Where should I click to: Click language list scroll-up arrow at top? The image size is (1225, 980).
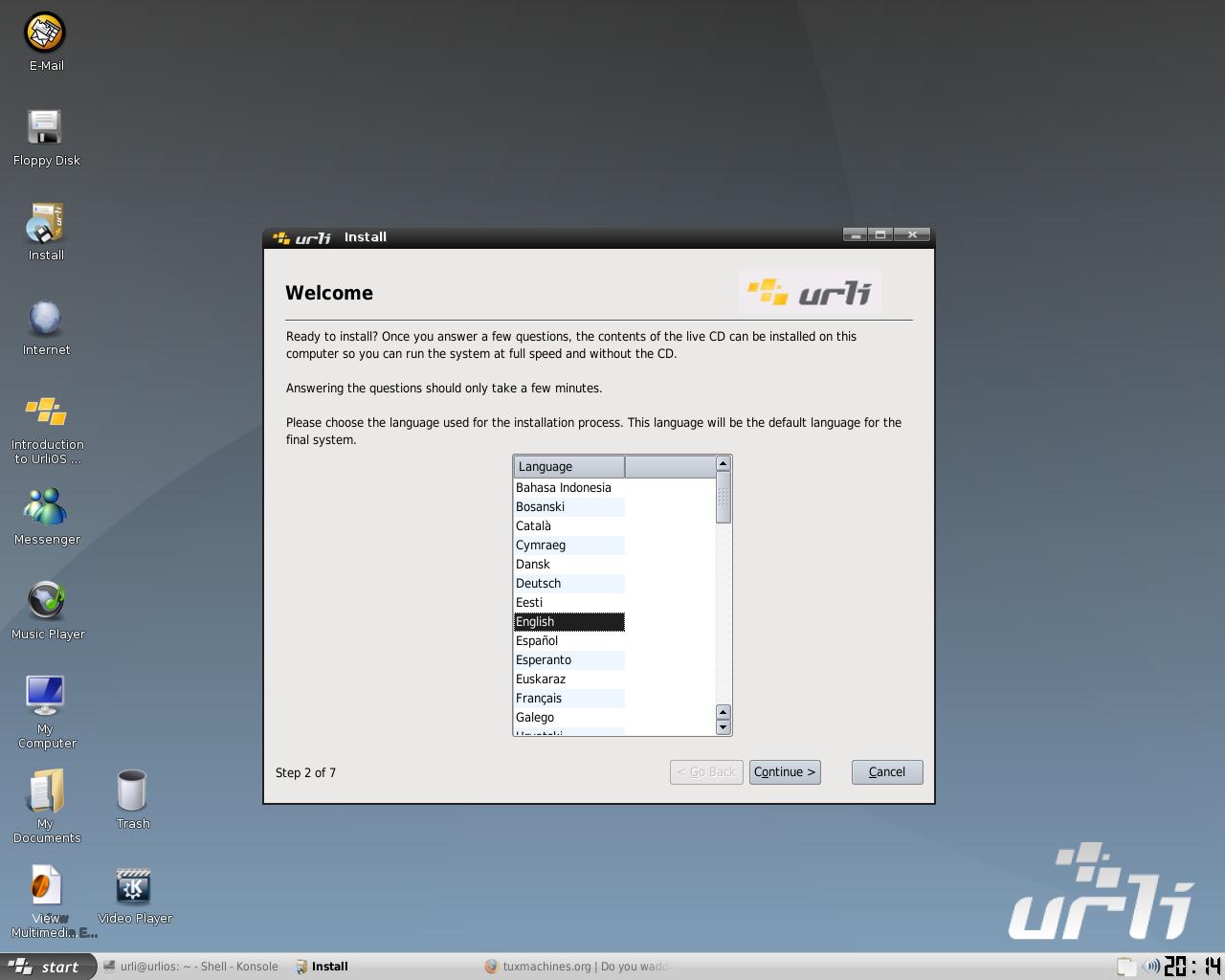click(x=724, y=464)
